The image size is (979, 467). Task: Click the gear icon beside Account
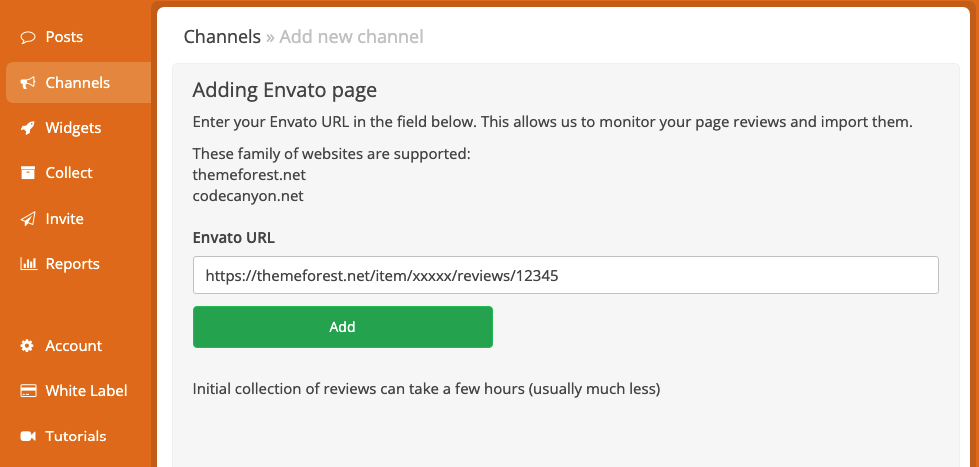point(27,346)
